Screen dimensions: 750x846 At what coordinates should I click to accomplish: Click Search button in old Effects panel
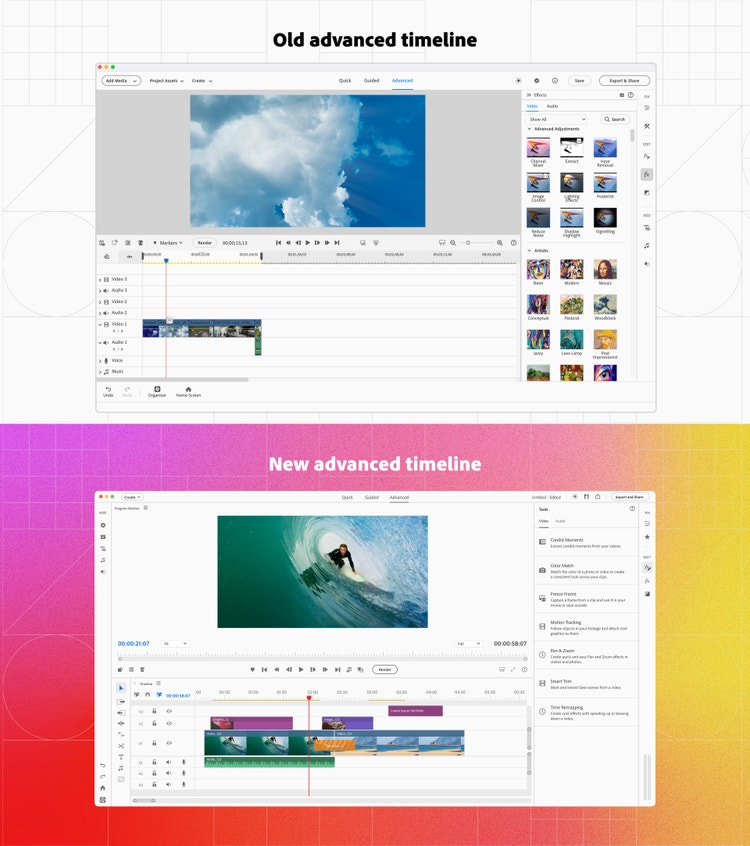click(615, 119)
